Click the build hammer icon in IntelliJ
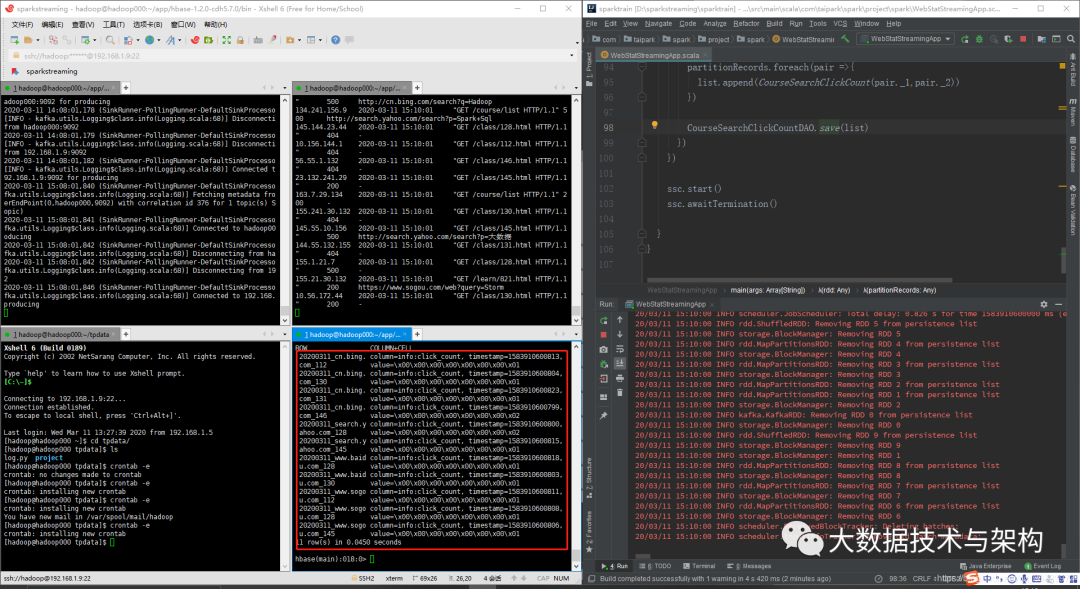This screenshot has width=1080, height=589. pos(846,39)
